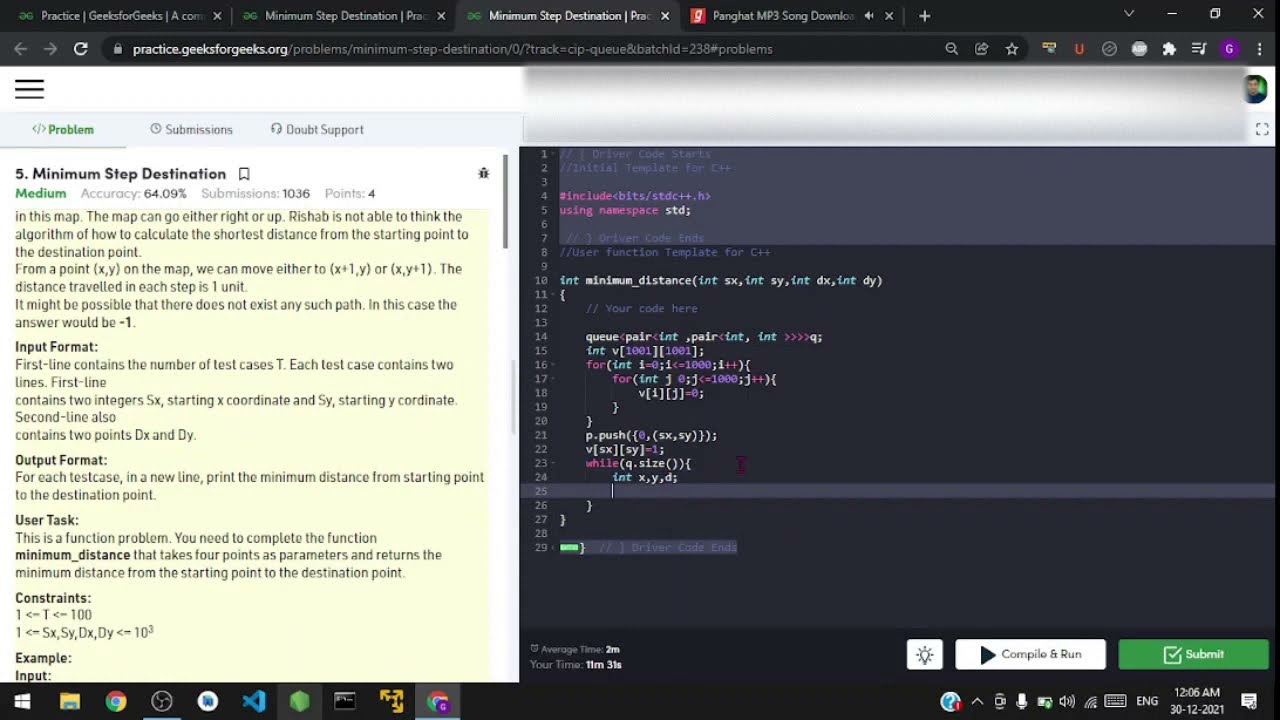This screenshot has width=1280, height=720.
Task: Open a new browser tab
Action: (x=924, y=16)
